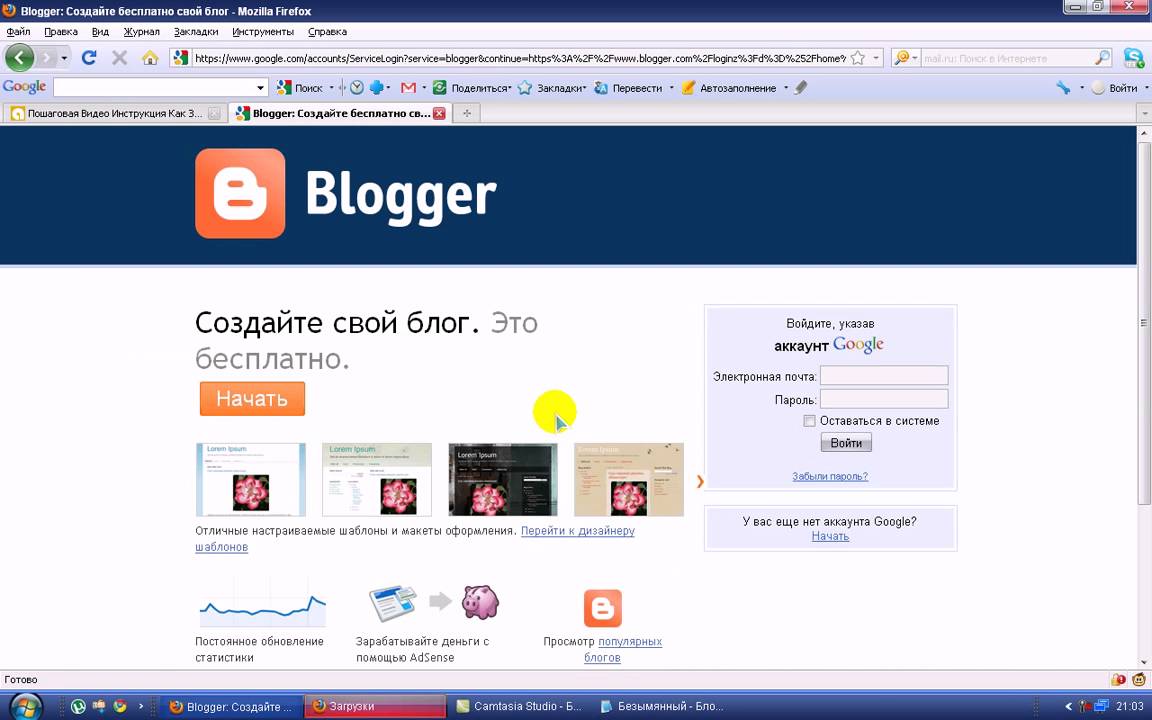This screenshot has height=720, width=1152.
Task: Switch to the Пошаговая Видео Инструкция tab
Action: coord(115,113)
